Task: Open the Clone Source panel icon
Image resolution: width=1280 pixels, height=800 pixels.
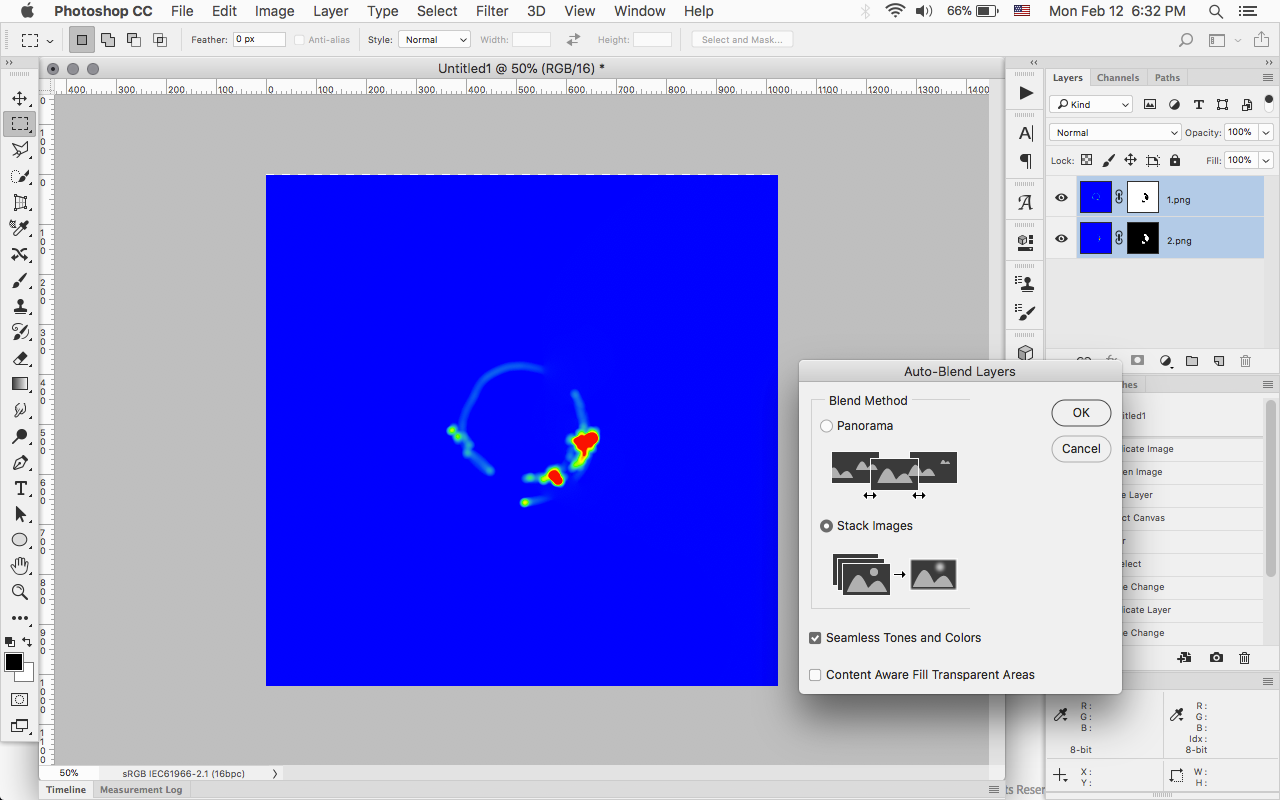Action: pyautogui.click(x=1026, y=283)
